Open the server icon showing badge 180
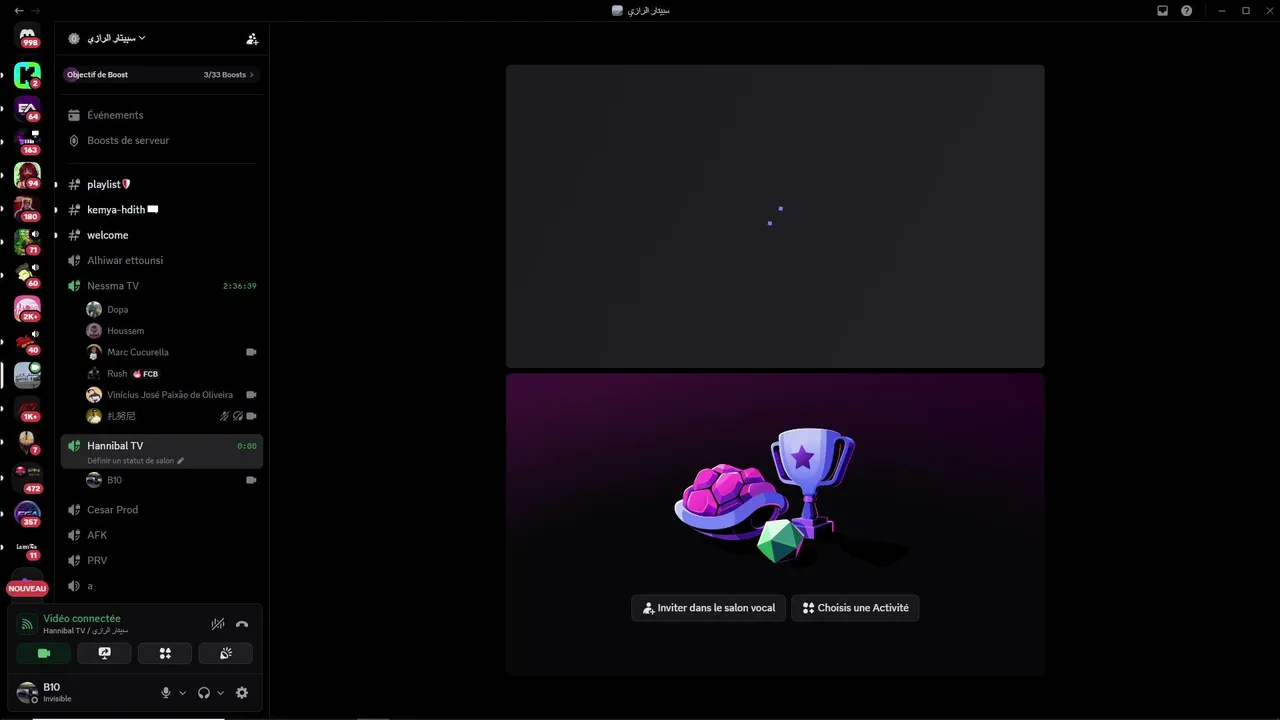 point(27,208)
